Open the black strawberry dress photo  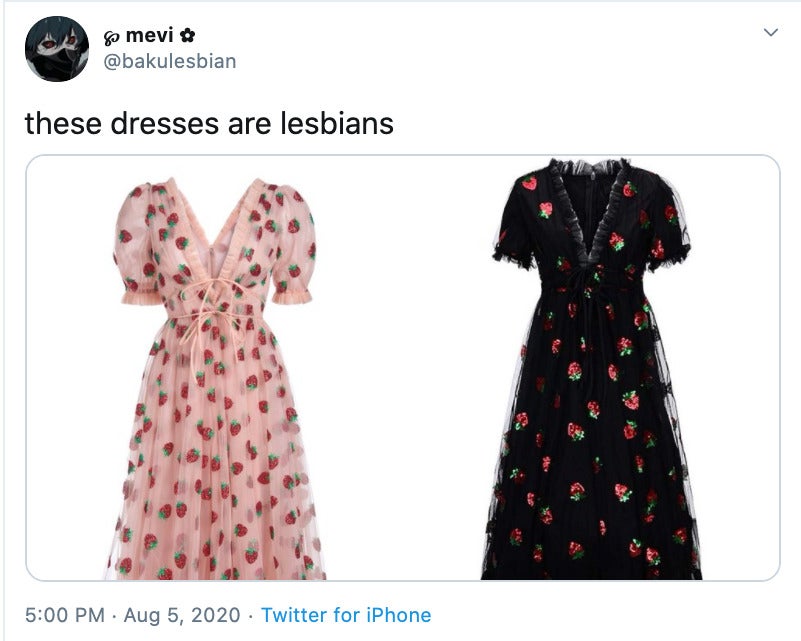point(593,369)
